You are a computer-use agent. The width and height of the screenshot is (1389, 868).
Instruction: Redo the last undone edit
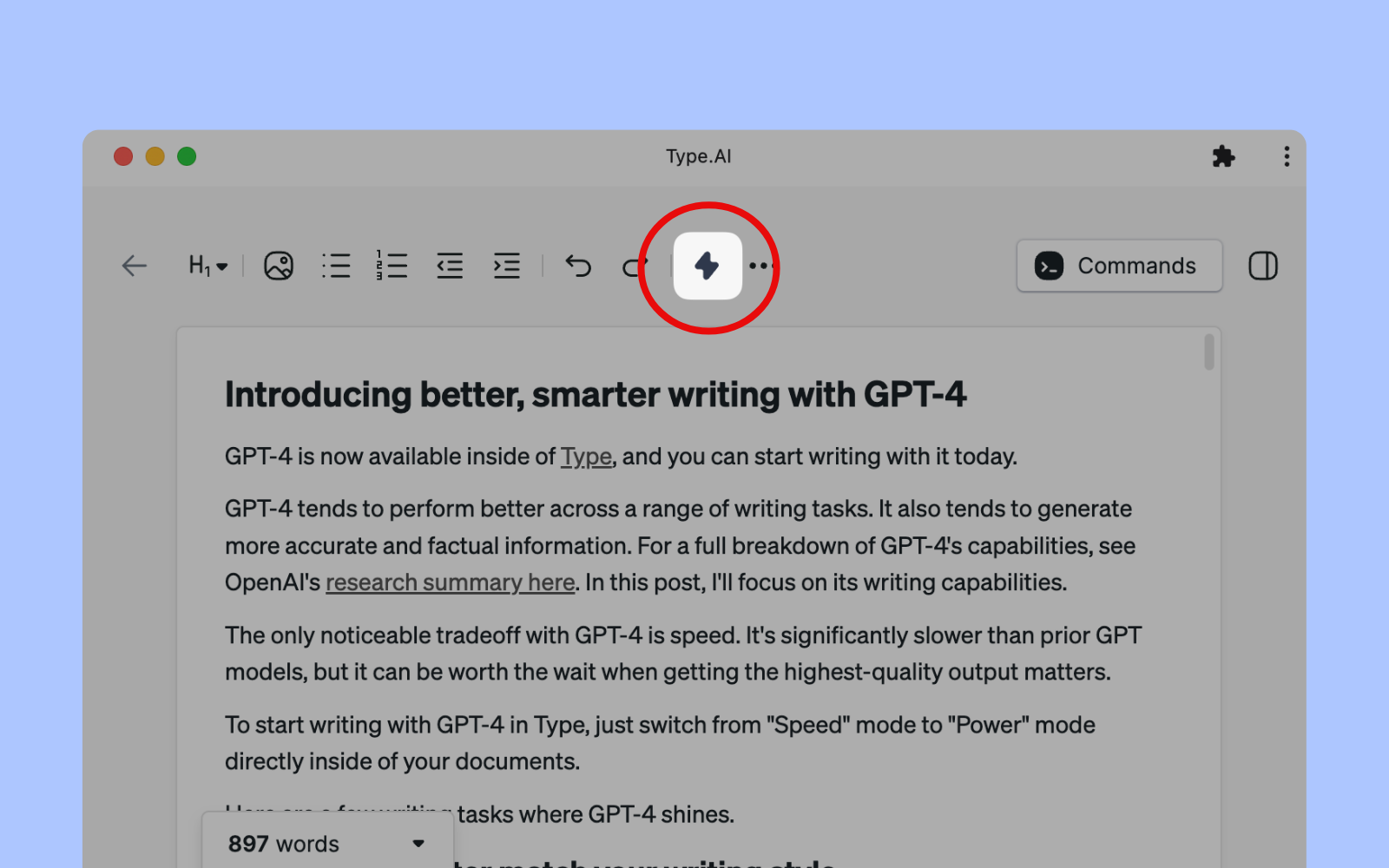coord(635,266)
